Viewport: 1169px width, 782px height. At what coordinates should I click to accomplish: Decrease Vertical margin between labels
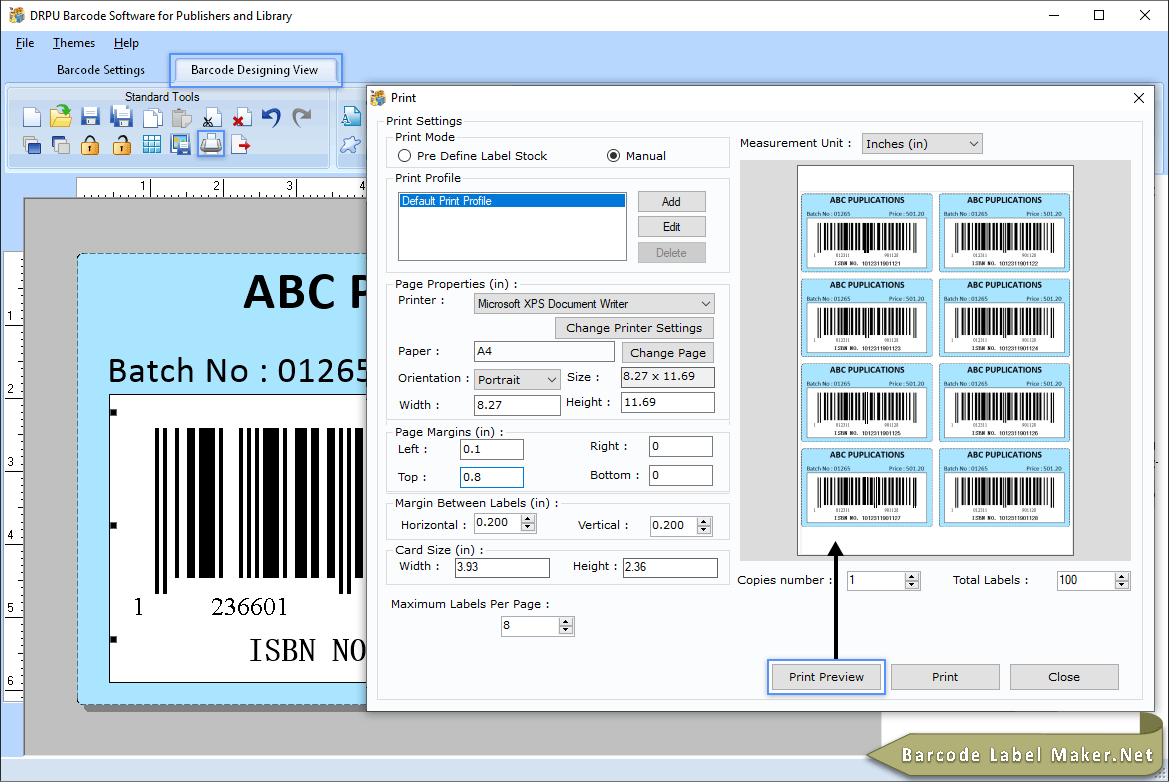(704, 529)
